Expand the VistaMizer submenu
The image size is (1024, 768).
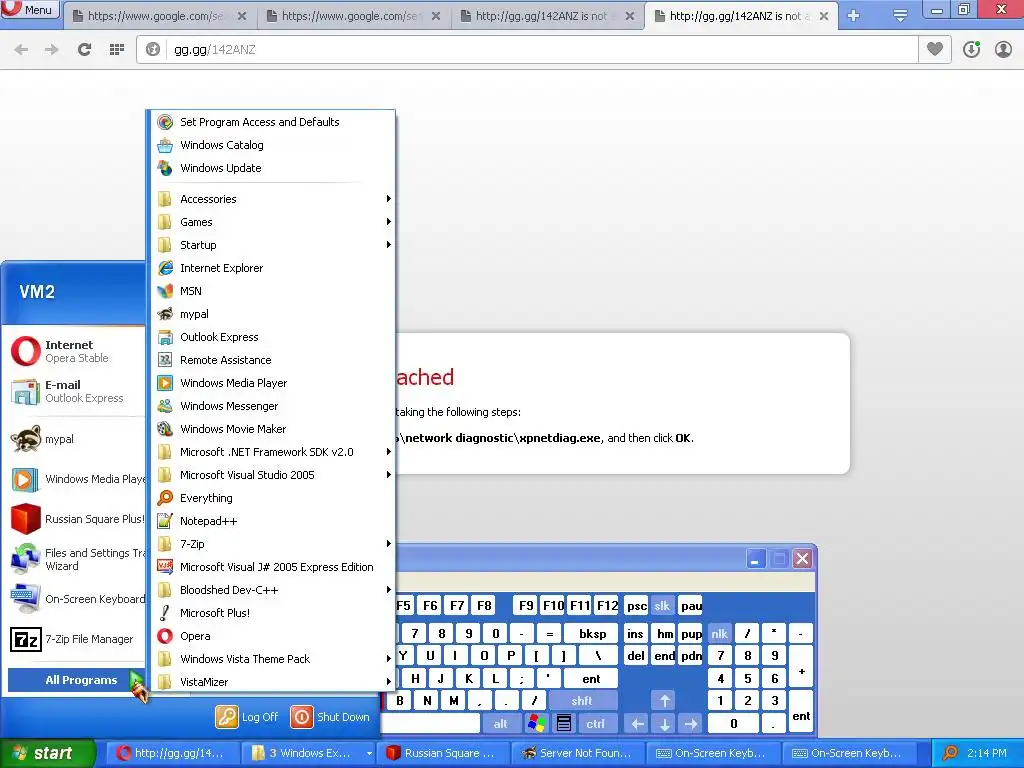(x=271, y=682)
